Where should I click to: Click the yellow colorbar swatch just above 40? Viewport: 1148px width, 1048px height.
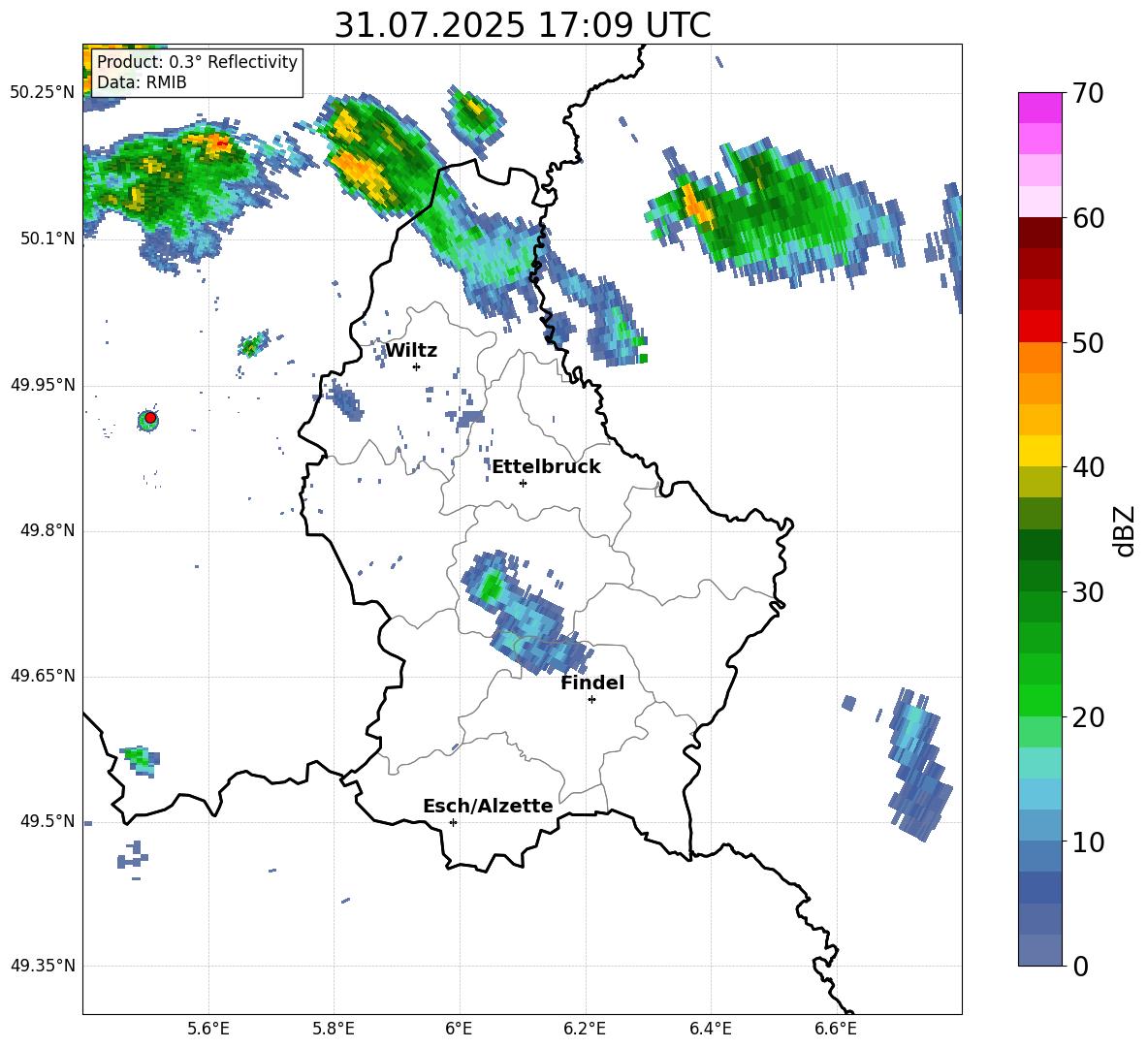1039,451
